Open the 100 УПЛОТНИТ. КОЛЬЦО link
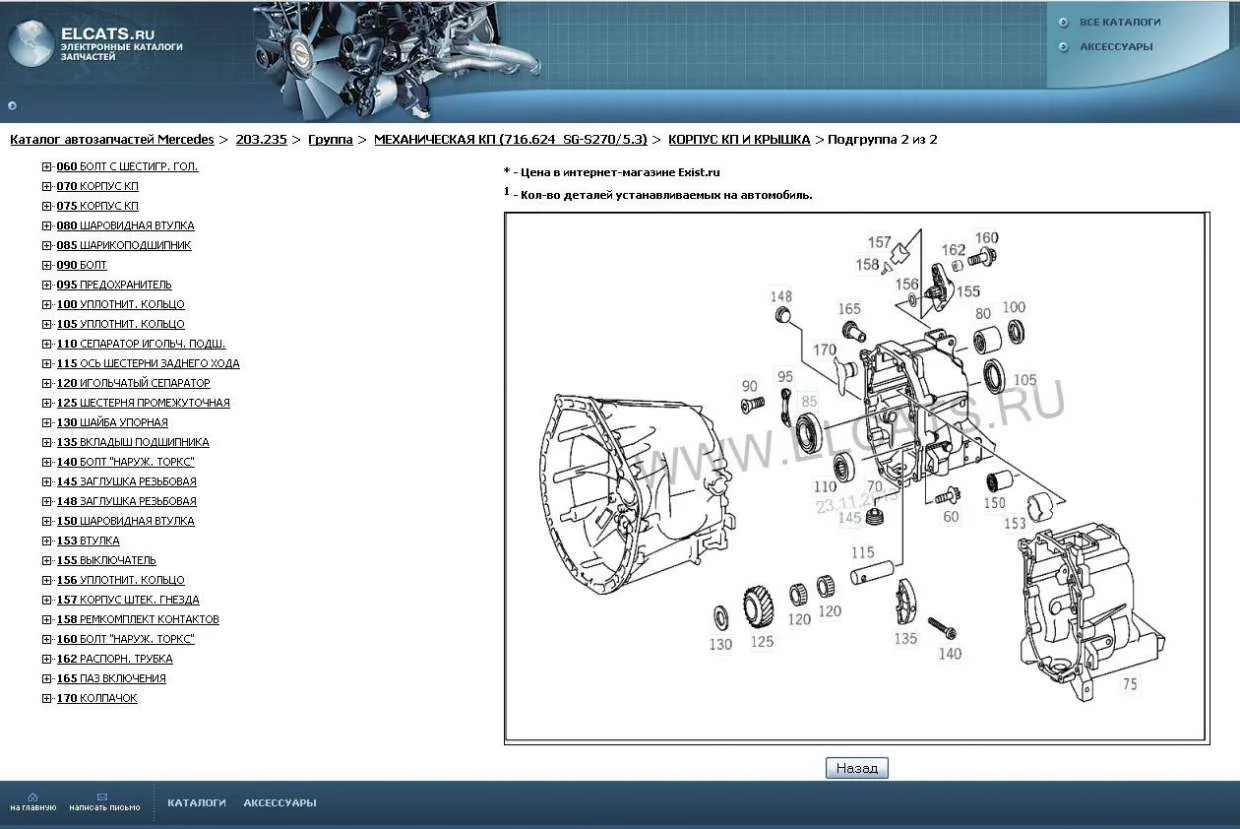The width and height of the screenshot is (1240, 829). coord(121,305)
